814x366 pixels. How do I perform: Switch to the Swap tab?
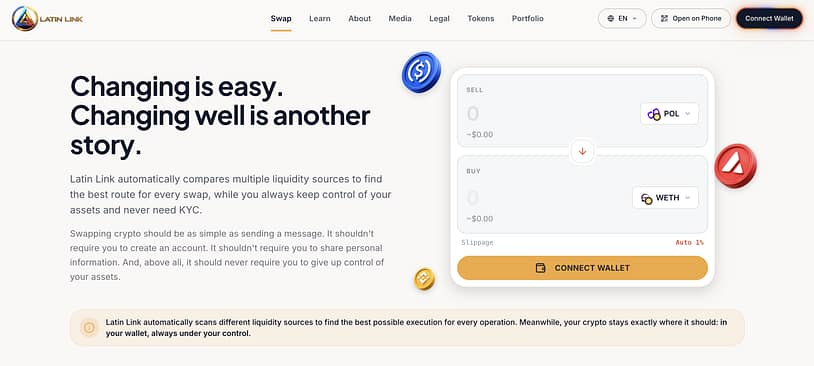281,19
